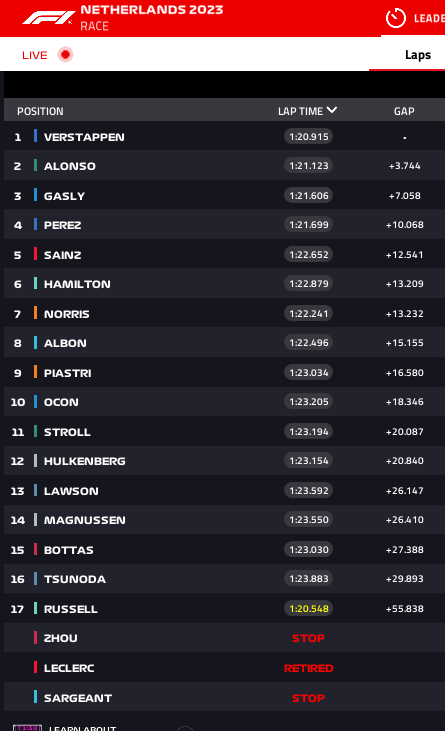445x731 pixels.
Task: Click Perez's gap value +10.068
Action: tap(404, 225)
